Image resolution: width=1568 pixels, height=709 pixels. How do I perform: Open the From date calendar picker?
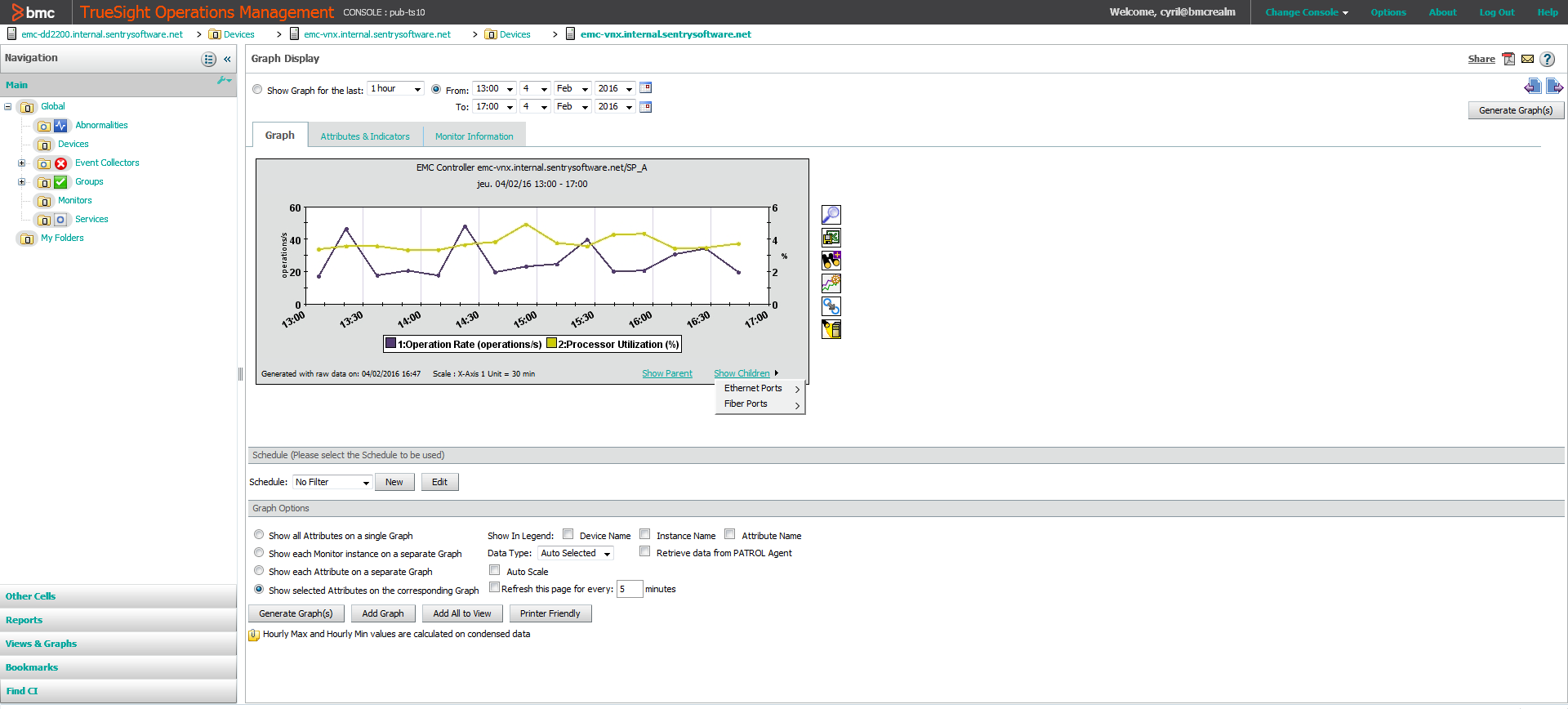coord(645,88)
